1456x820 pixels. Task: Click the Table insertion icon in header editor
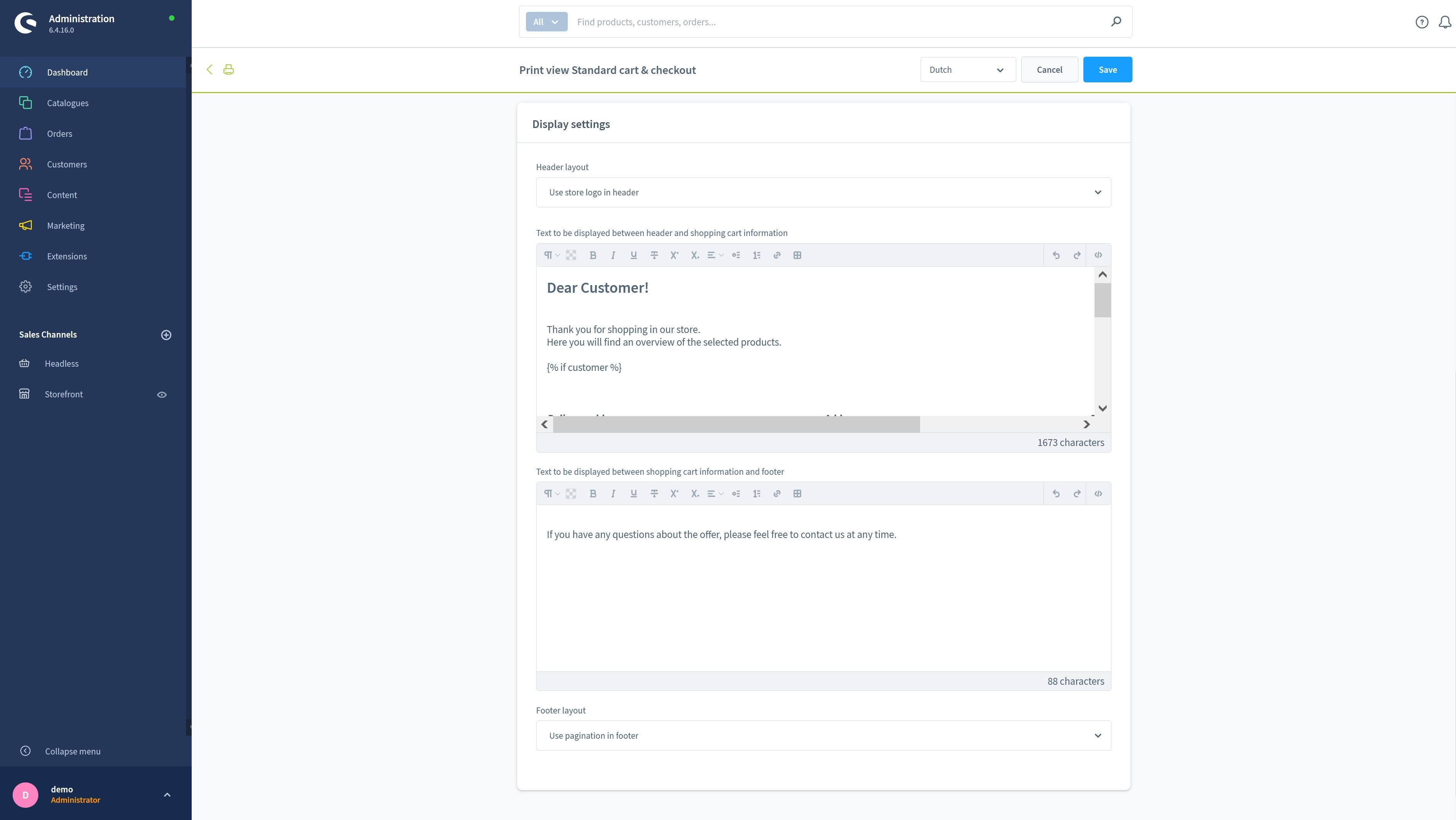tap(797, 255)
